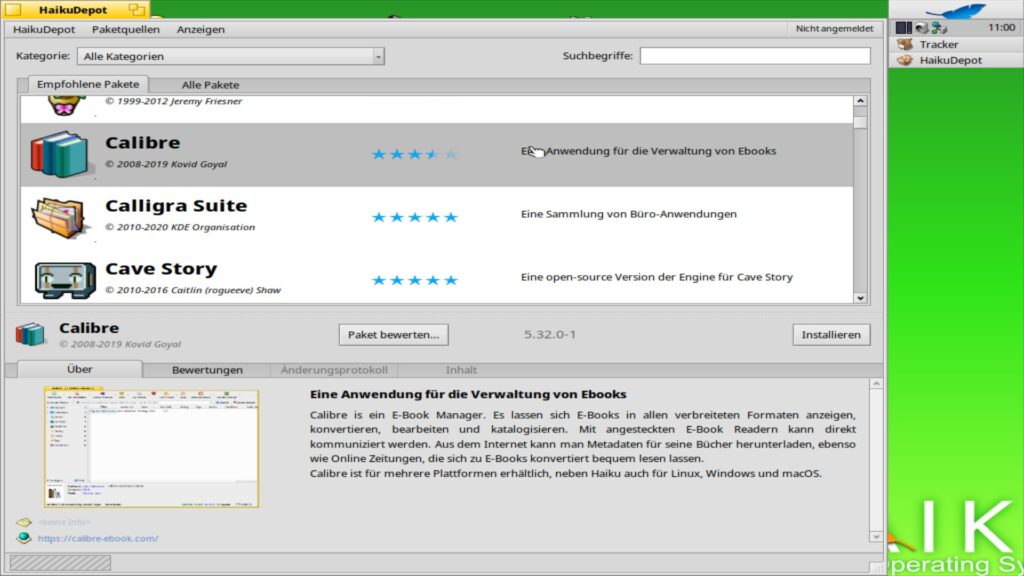The height and width of the screenshot is (576, 1024).
Task: Open the HaikuDepot menu
Action: 44,29
